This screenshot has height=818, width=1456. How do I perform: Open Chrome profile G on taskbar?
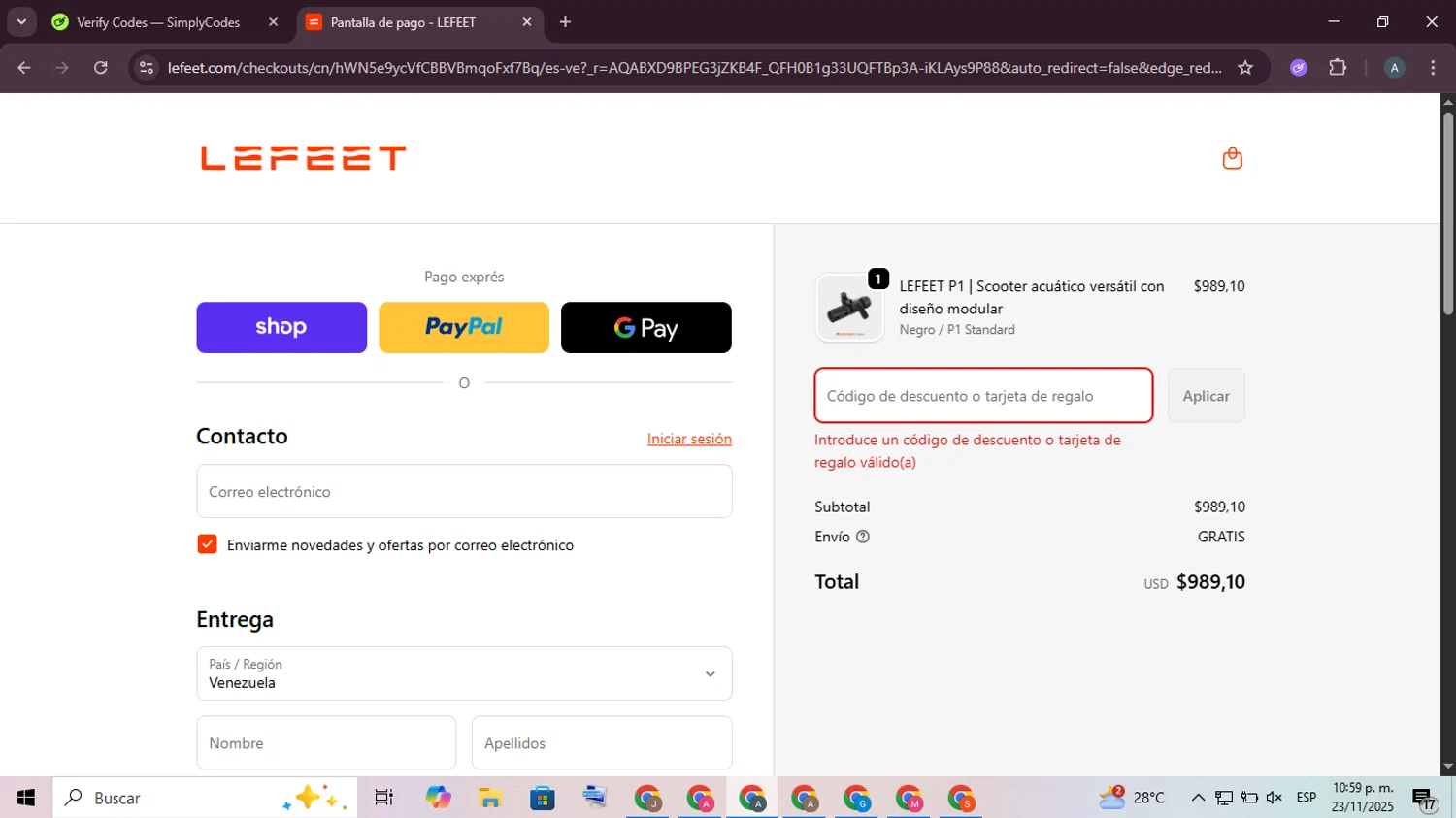coord(857,798)
